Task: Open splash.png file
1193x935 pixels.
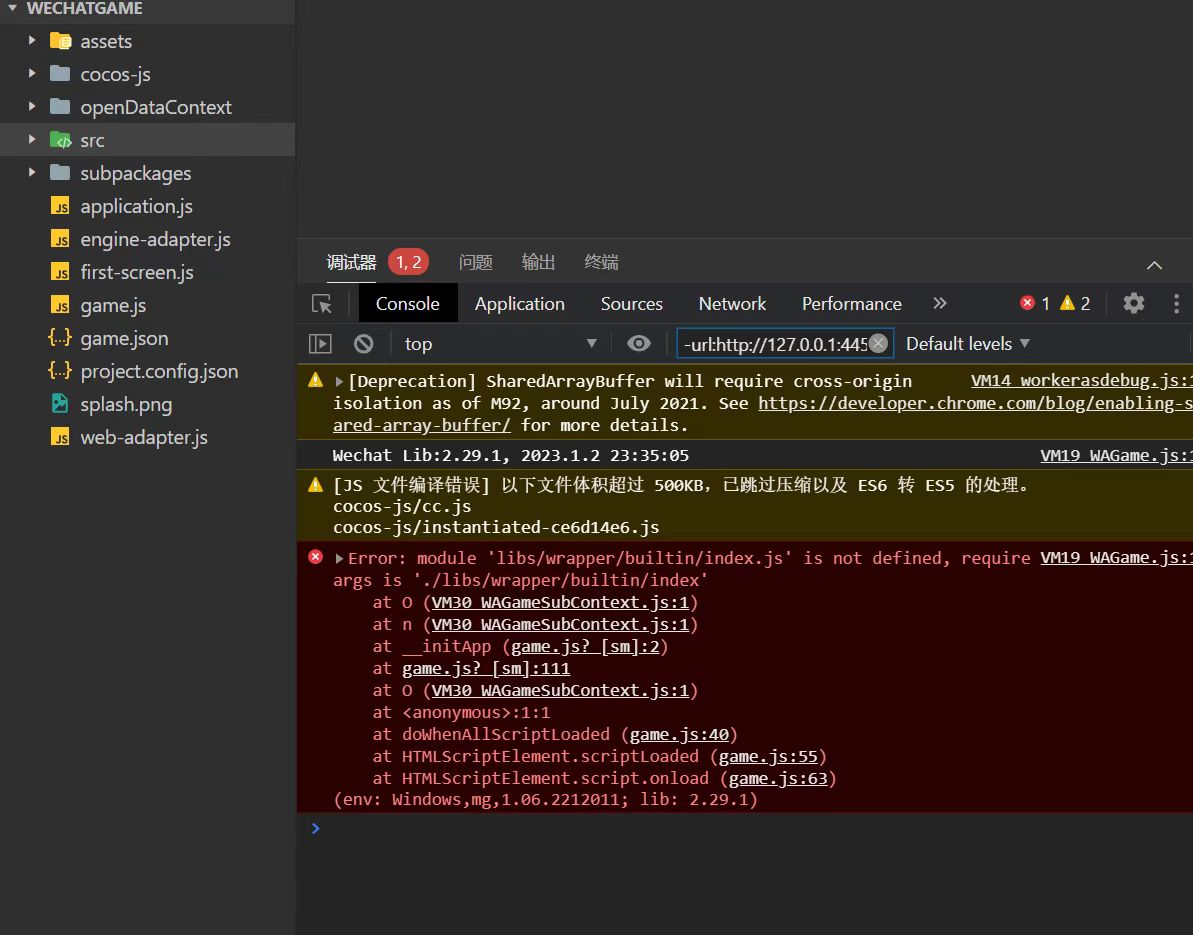Action: coord(126,404)
